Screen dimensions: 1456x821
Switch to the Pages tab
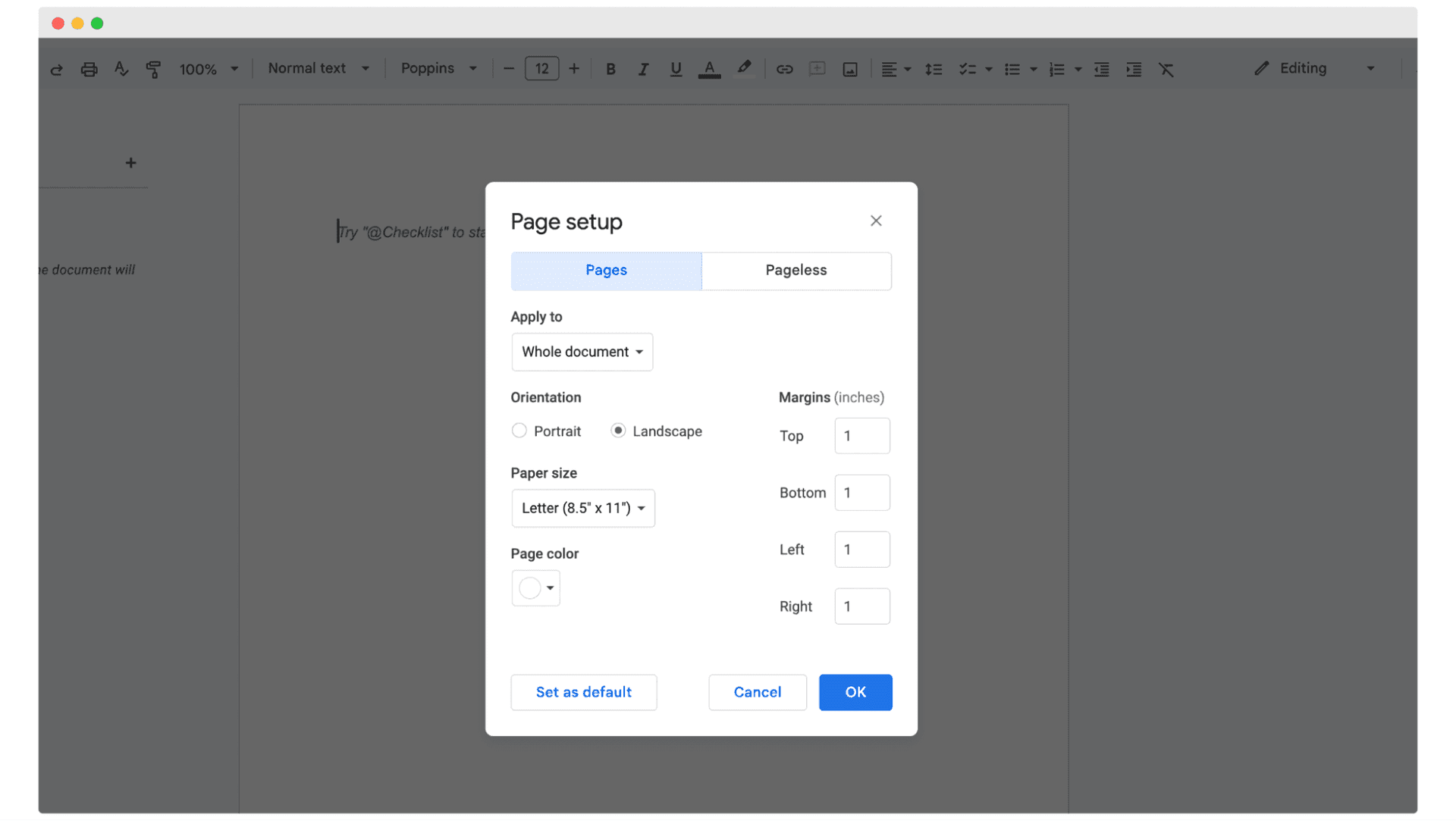(x=607, y=270)
